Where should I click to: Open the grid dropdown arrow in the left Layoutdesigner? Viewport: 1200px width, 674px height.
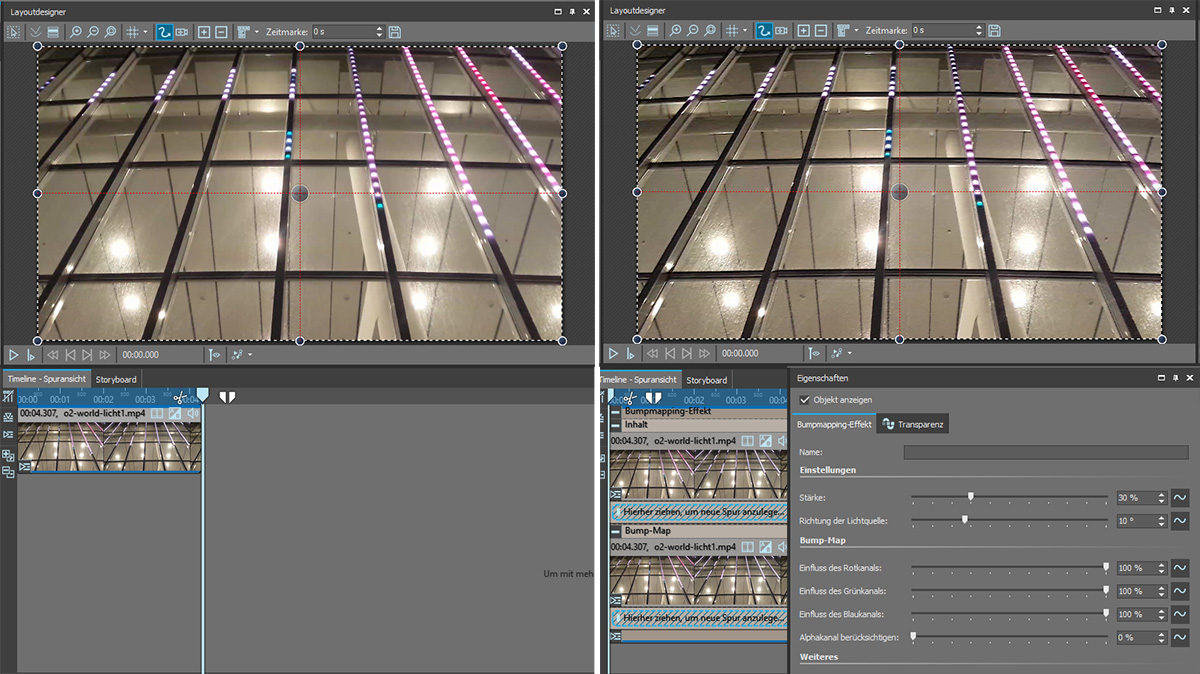pos(145,32)
